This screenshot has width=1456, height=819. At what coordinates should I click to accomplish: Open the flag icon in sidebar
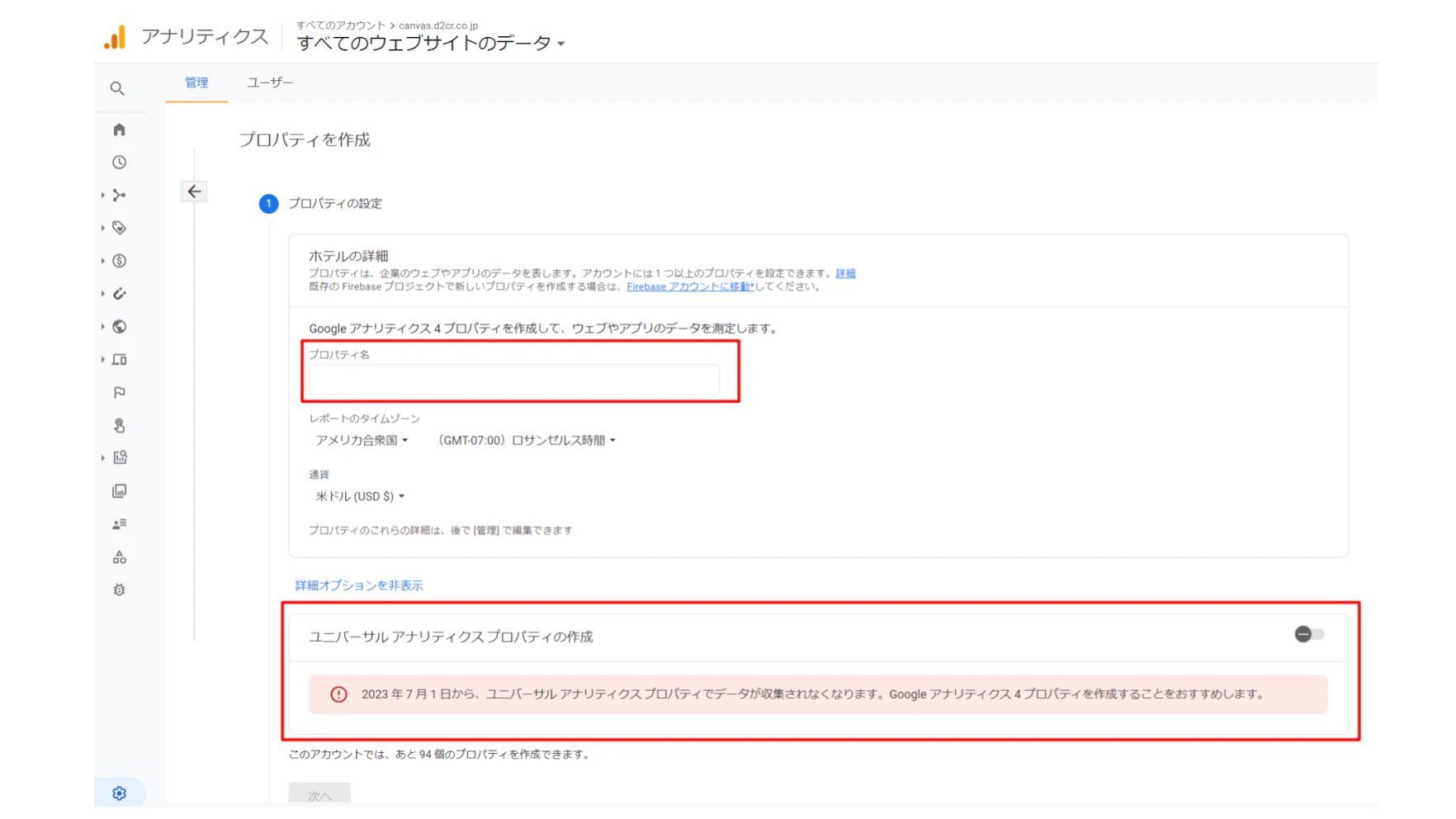[x=119, y=393]
